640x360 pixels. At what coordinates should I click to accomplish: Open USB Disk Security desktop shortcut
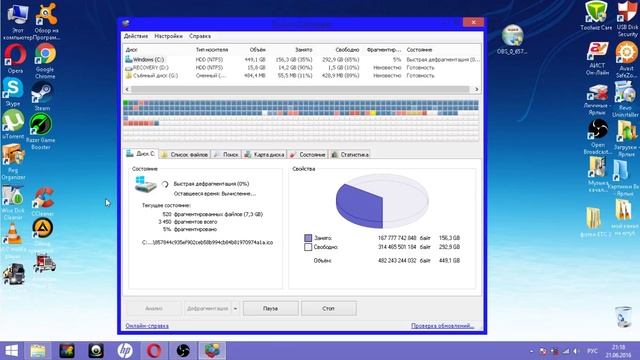(628, 19)
